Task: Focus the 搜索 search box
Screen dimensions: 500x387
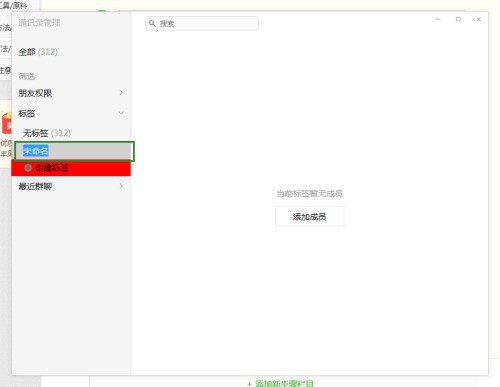Action: point(202,23)
